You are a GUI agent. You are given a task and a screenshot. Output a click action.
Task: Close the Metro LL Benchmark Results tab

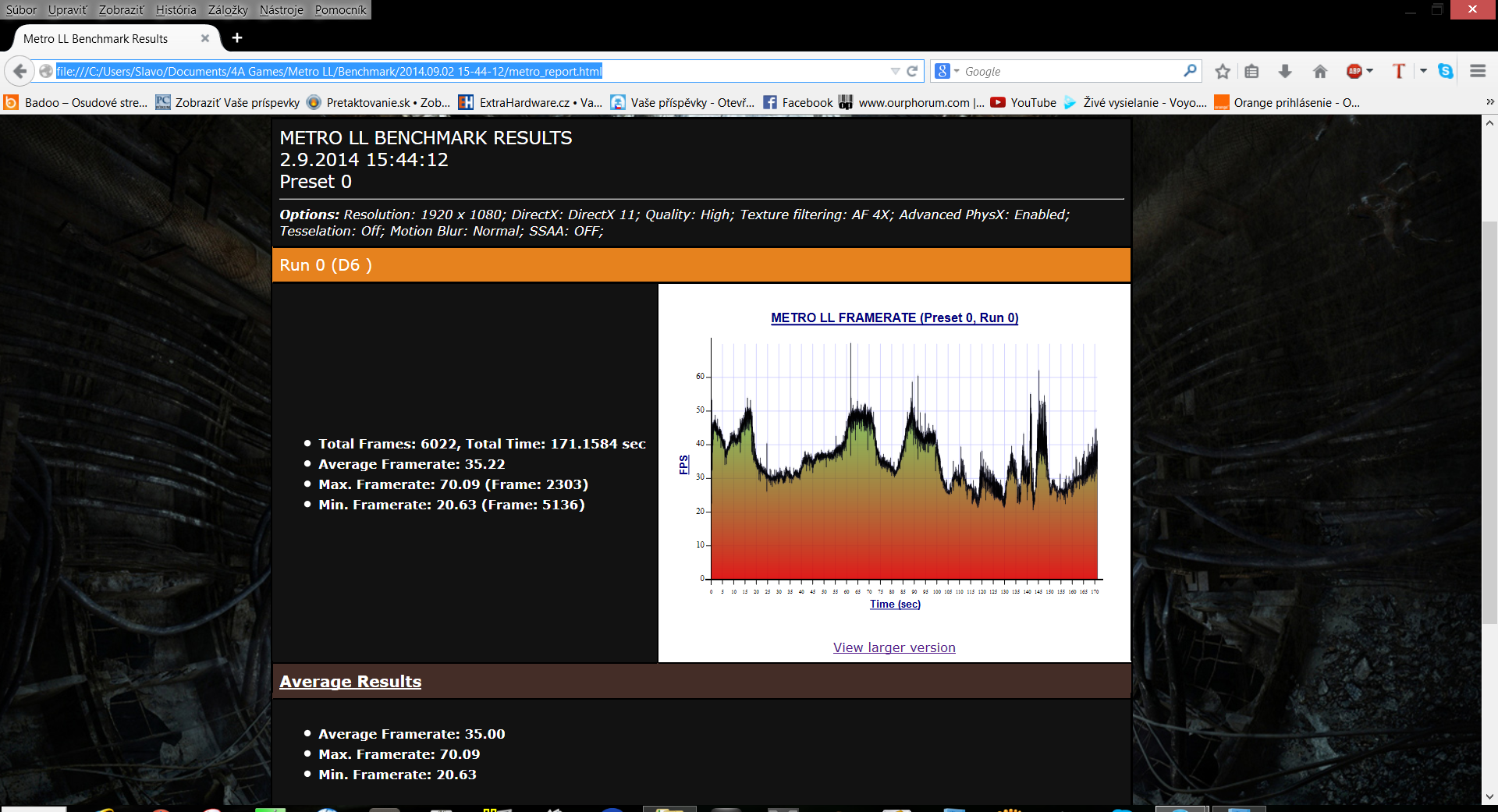[x=205, y=38]
